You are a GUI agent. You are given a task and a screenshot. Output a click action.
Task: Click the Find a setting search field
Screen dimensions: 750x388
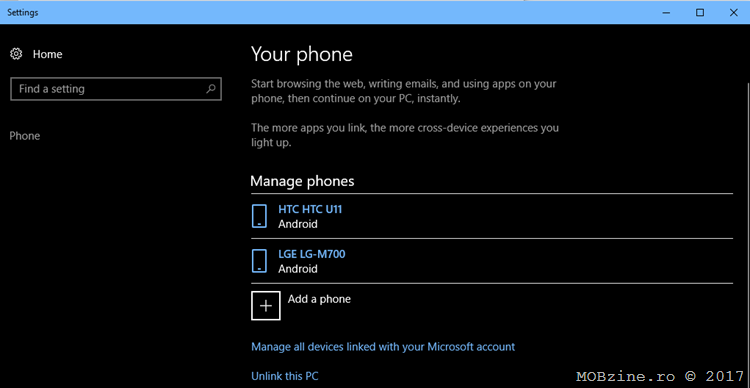tap(116, 89)
